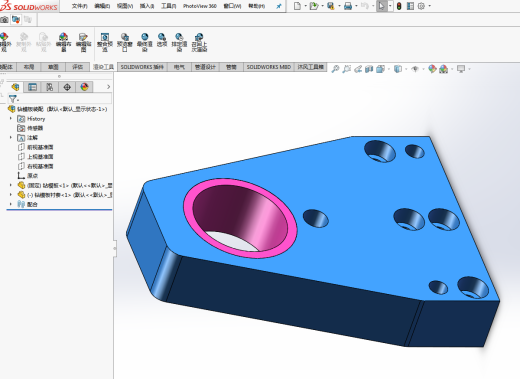Toggle the menu bar pin icon
This screenshot has height=379, width=520.
[279, 6]
